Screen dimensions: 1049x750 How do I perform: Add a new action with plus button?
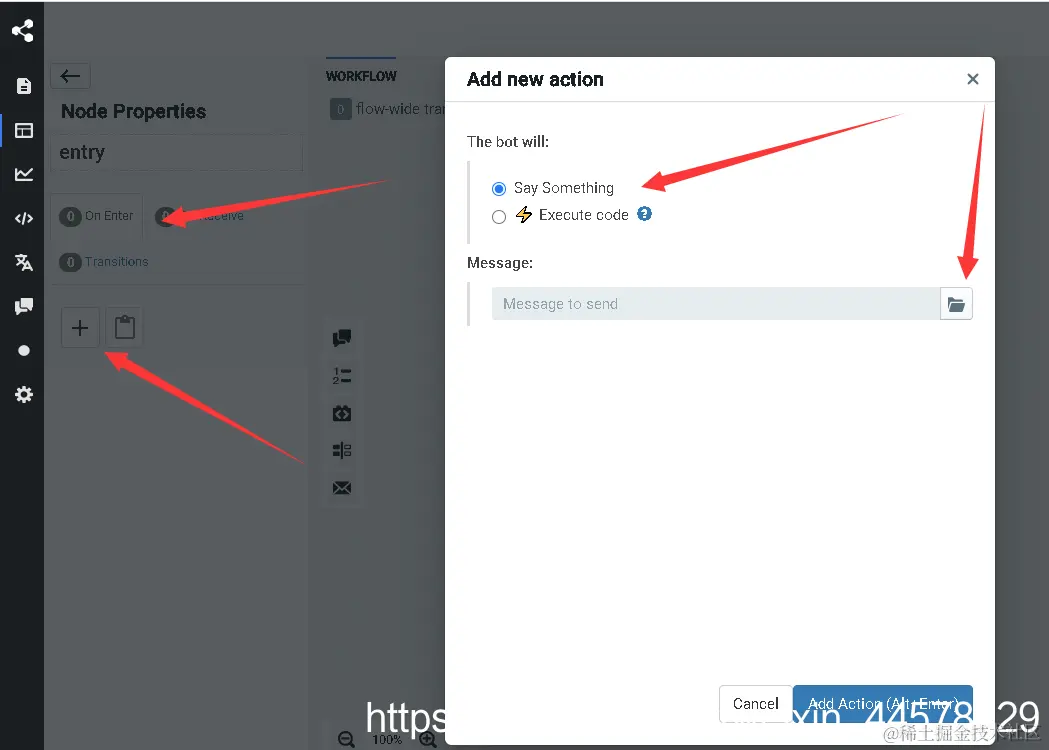point(80,328)
